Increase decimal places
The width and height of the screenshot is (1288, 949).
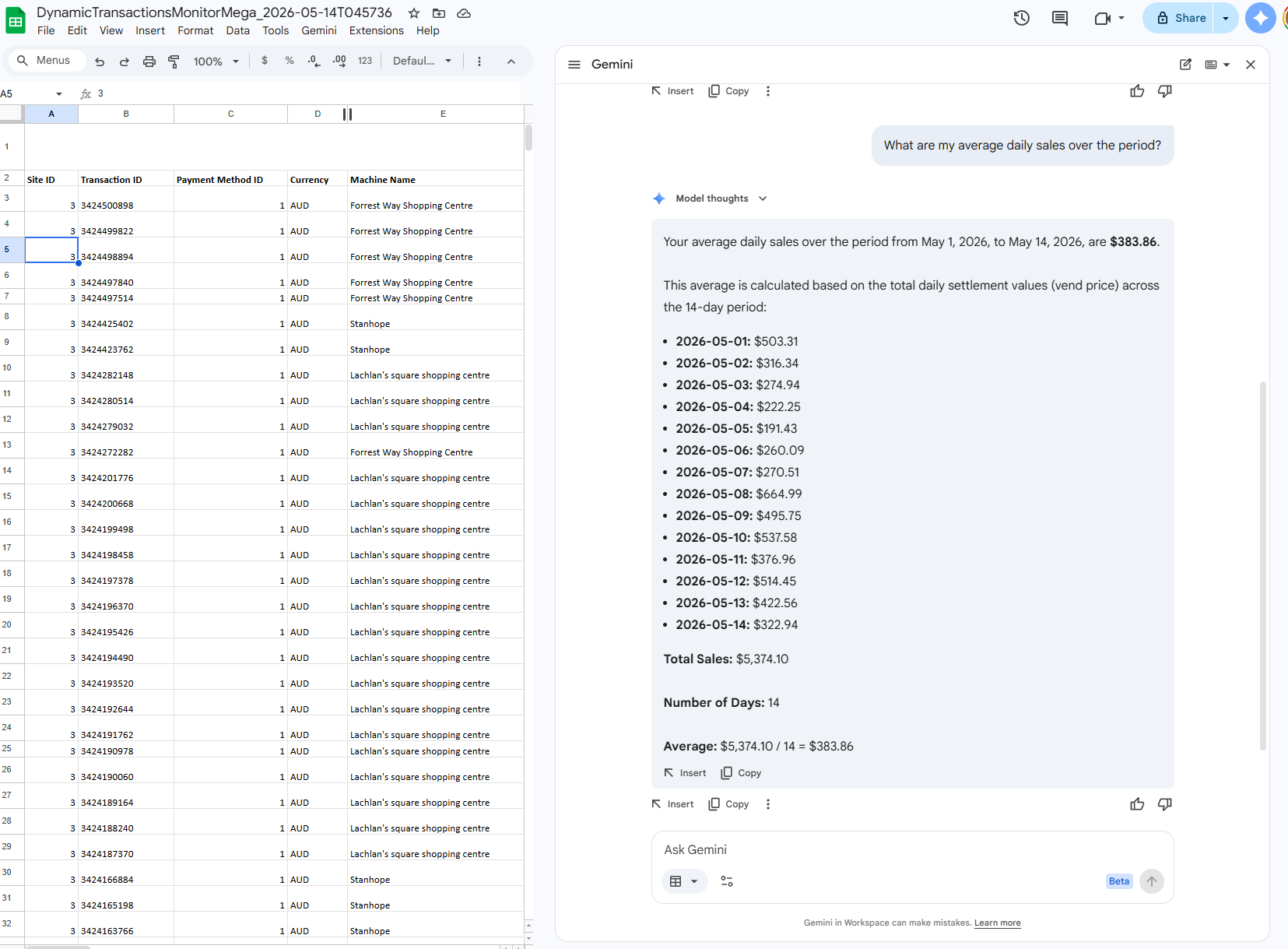(339, 61)
